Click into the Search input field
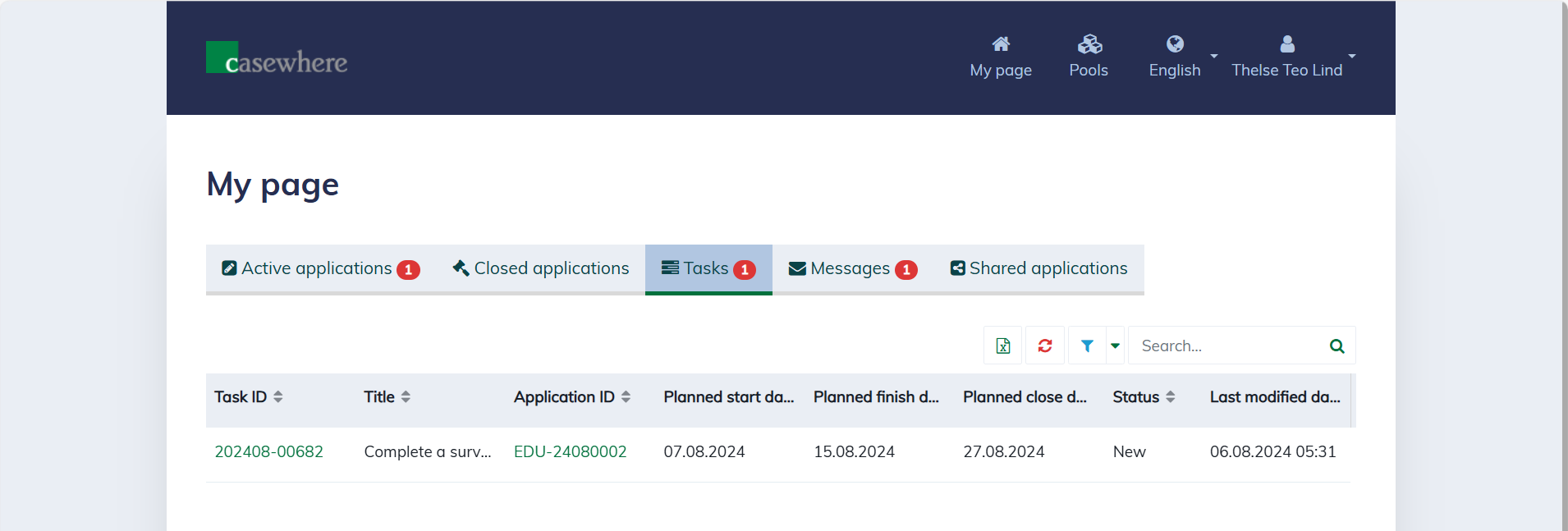 click(1227, 346)
